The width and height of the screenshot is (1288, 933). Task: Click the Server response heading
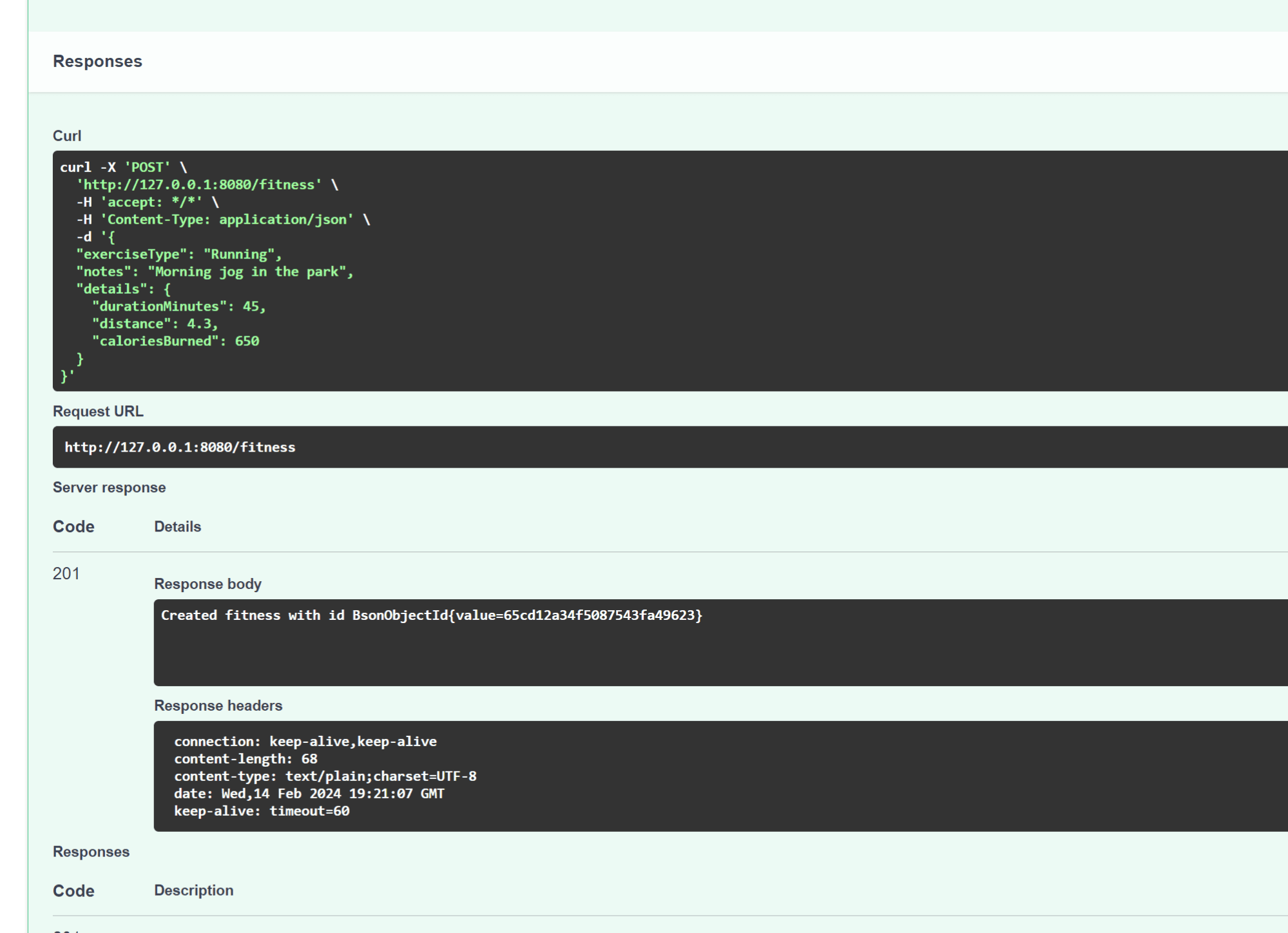(109, 488)
